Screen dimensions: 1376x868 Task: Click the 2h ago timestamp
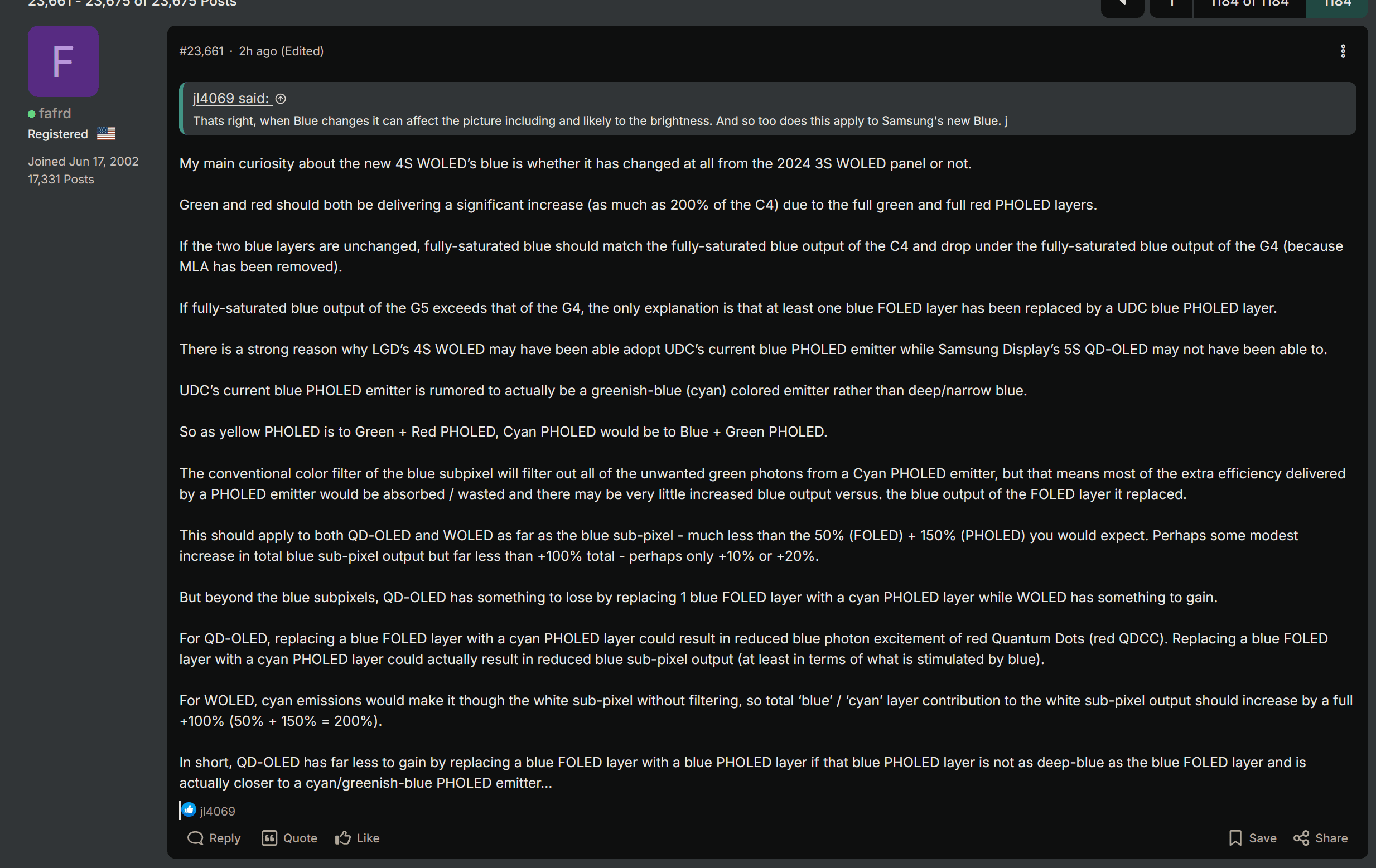pos(258,51)
